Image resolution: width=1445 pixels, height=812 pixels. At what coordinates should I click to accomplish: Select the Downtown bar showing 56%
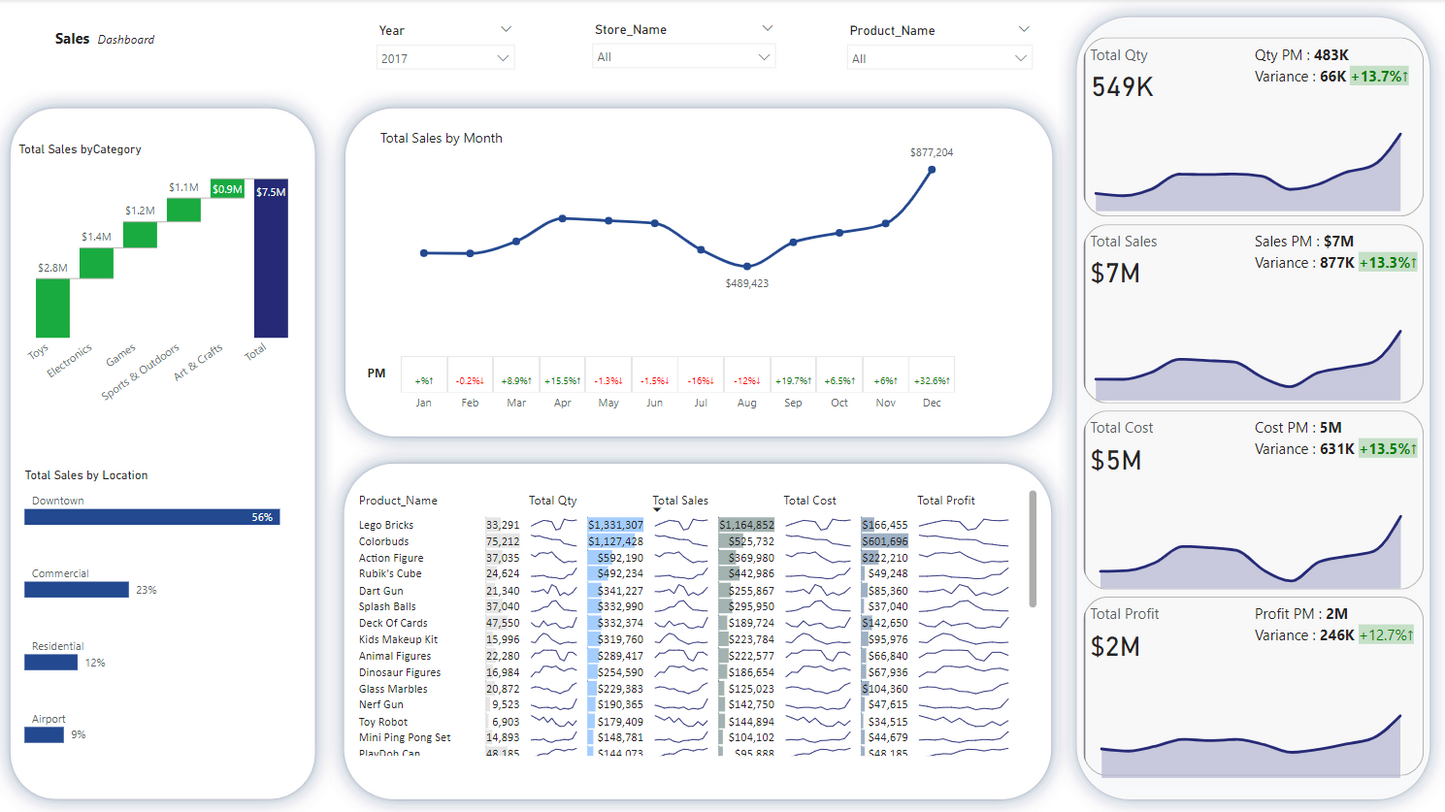152,517
